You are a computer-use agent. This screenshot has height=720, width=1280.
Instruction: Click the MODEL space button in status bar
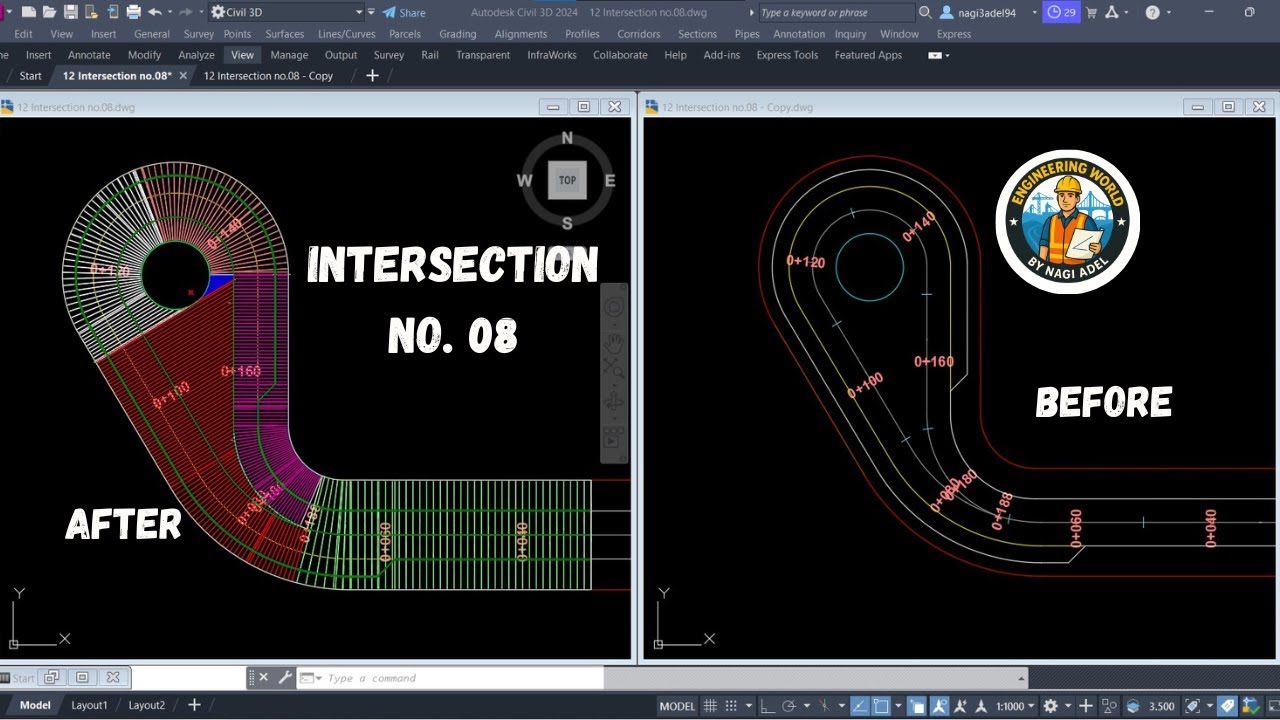[677, 706]
